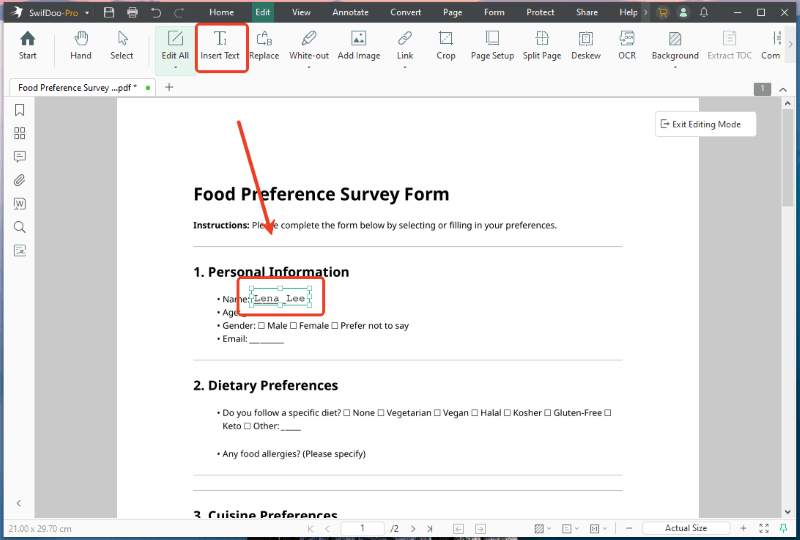Screen dimensions: 800x540
Task: Run the Deskew tool
Action: point(586,45)
